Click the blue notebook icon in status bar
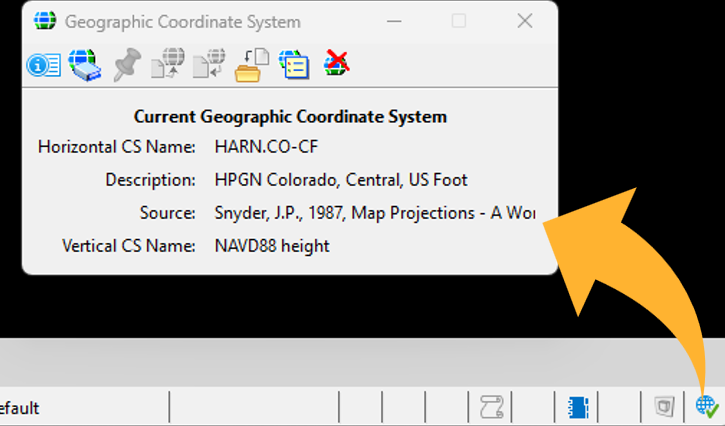This screenshot has height=426, width=725. 577,407
